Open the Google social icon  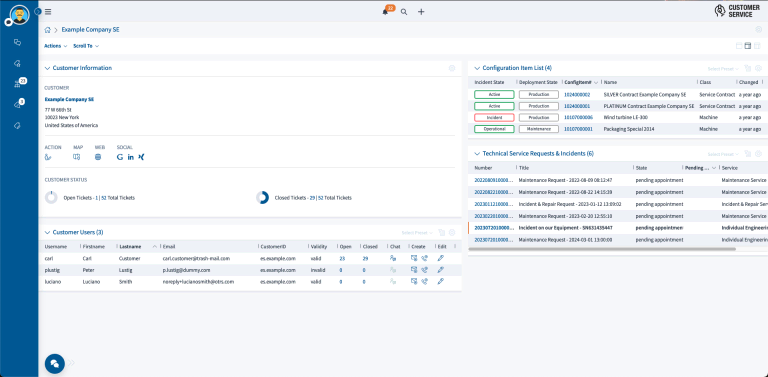(x=120, y=157)
